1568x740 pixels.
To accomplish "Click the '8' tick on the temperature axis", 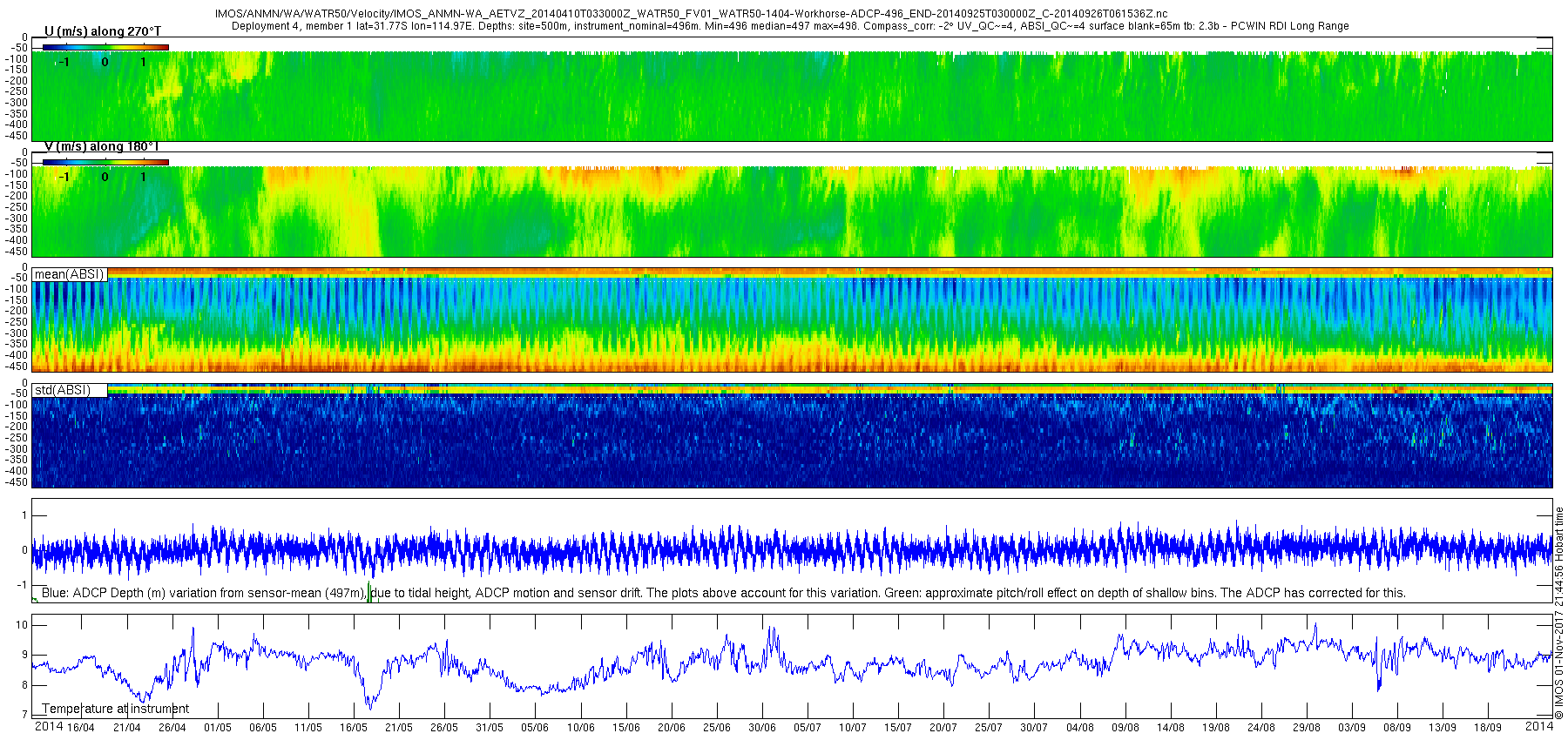I will coord(24,685).
